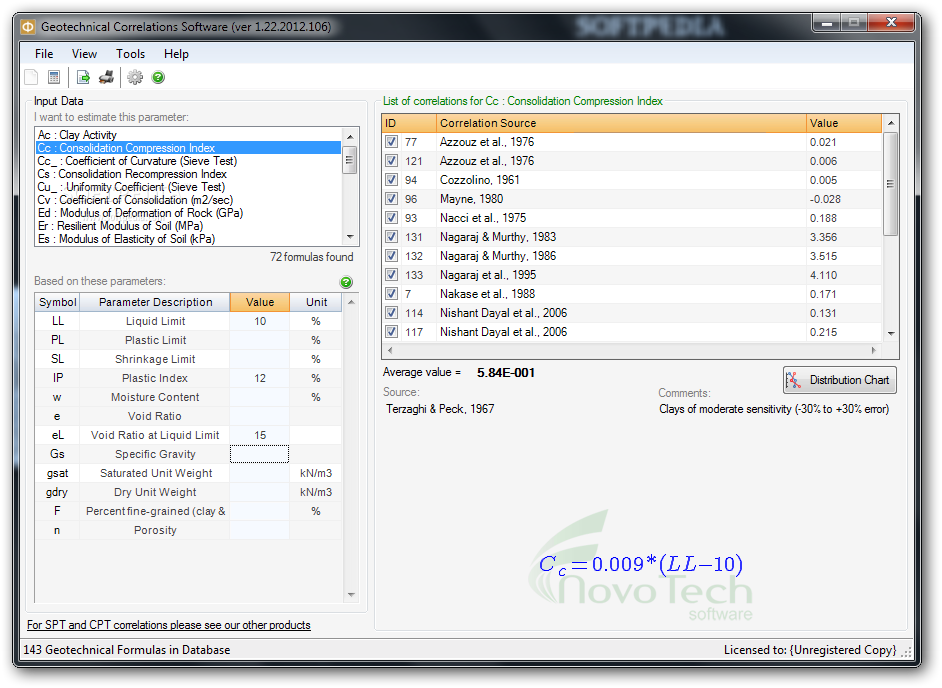Click the correlations list scroll-up arrow

click(891, 123)
